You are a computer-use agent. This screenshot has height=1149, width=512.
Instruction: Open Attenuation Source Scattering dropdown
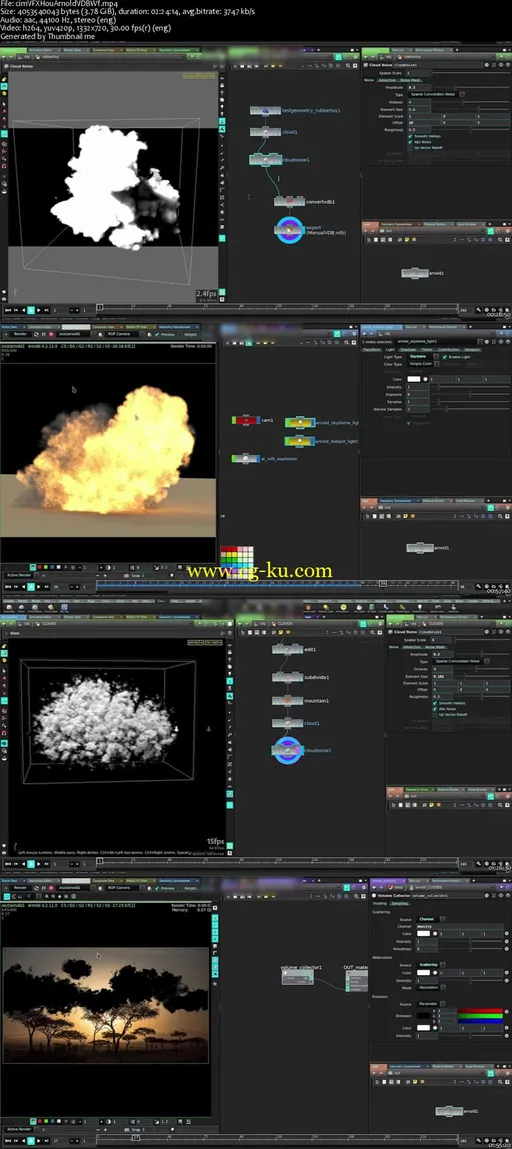[429, 965]
